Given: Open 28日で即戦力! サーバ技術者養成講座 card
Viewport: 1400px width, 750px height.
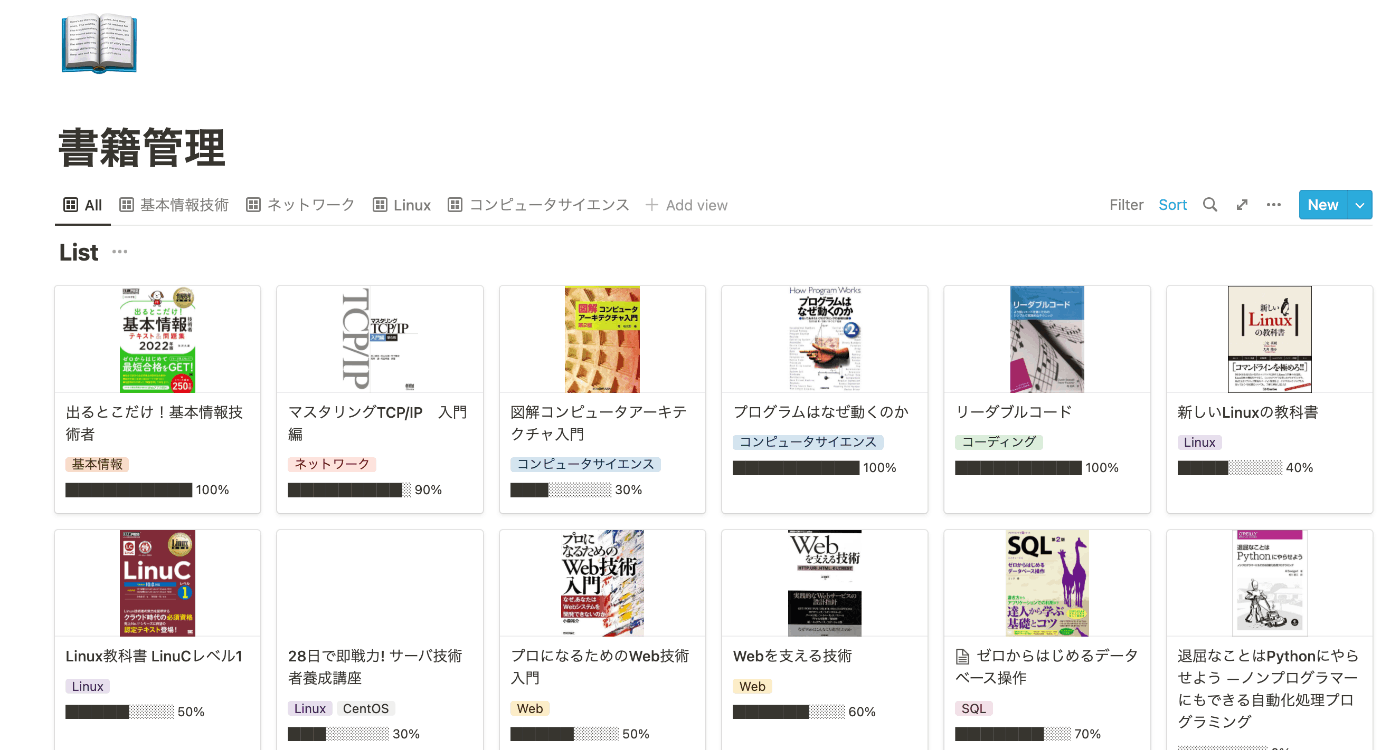Looking at the screenshot, I should [x=375, y=667].
